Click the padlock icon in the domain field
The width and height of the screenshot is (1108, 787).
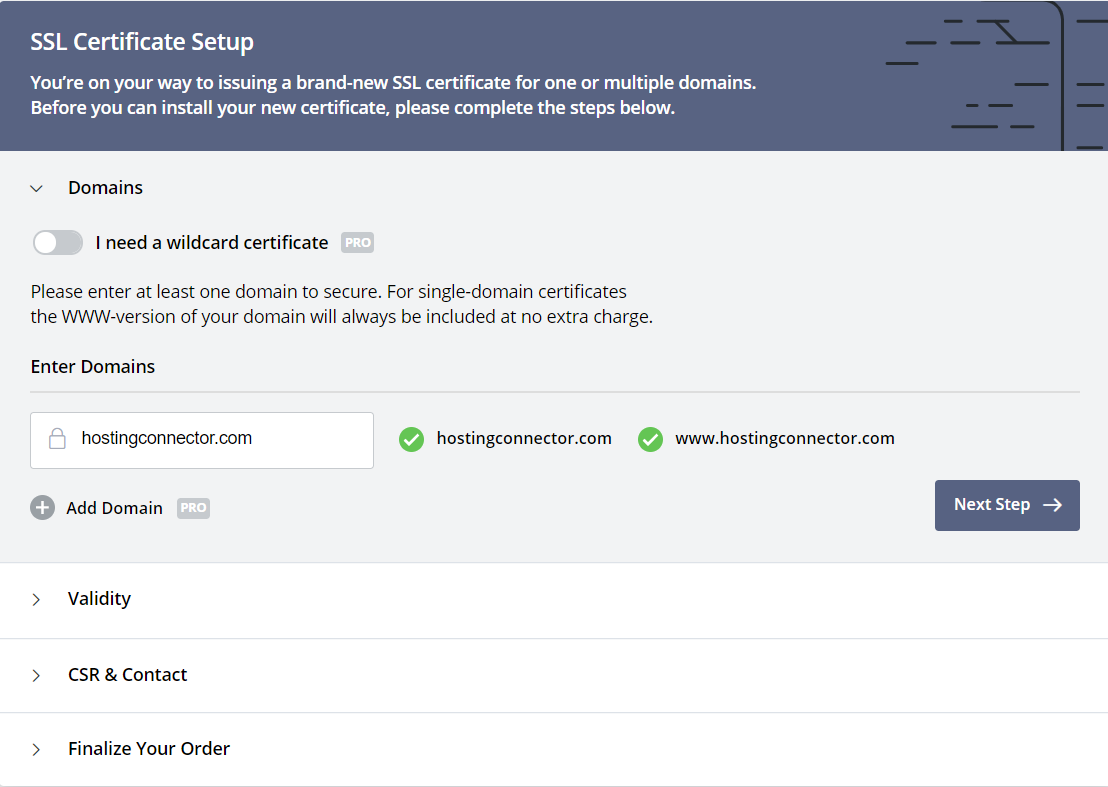[x=57, y=439]
